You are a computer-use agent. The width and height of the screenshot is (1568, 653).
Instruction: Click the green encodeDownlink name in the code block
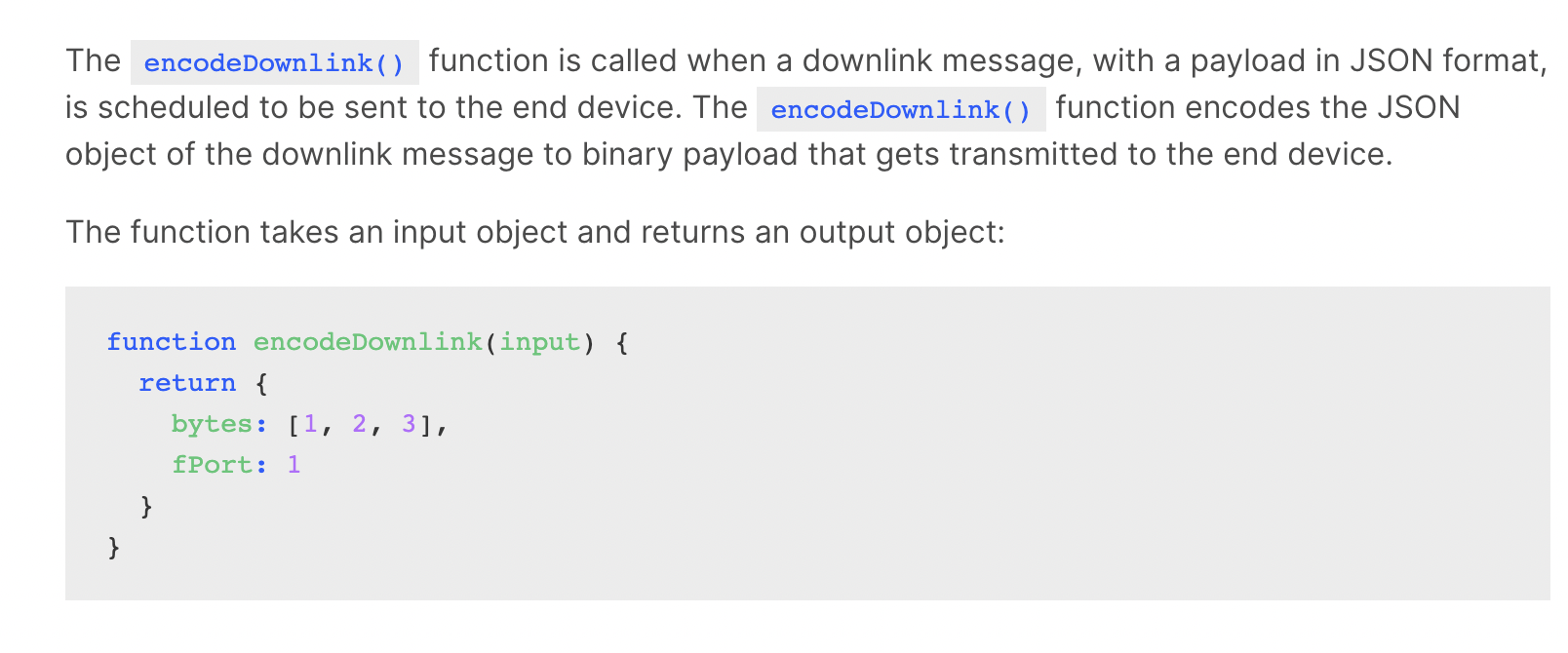(368, 342)
